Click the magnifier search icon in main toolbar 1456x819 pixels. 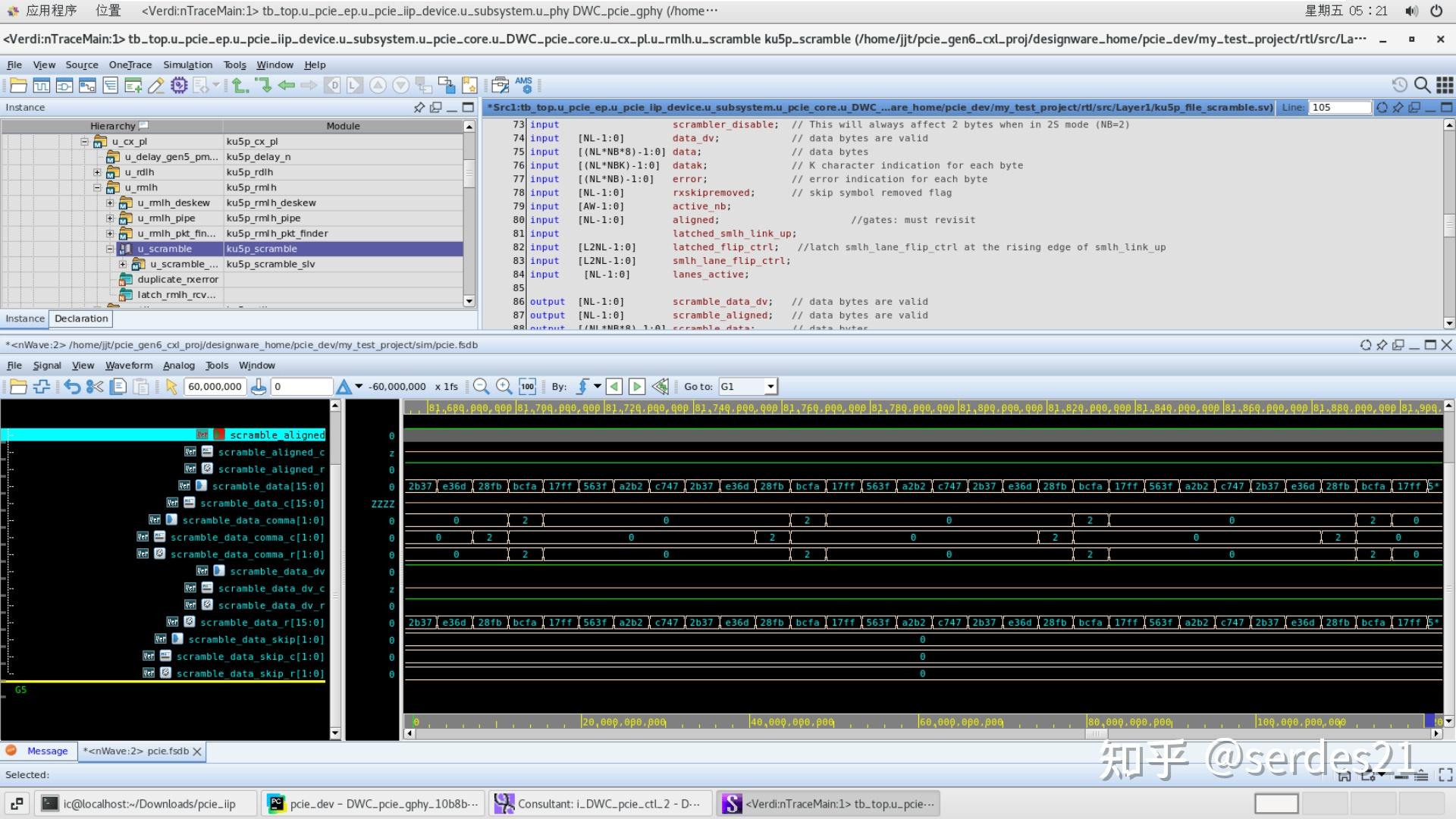tap(1423, 85)
